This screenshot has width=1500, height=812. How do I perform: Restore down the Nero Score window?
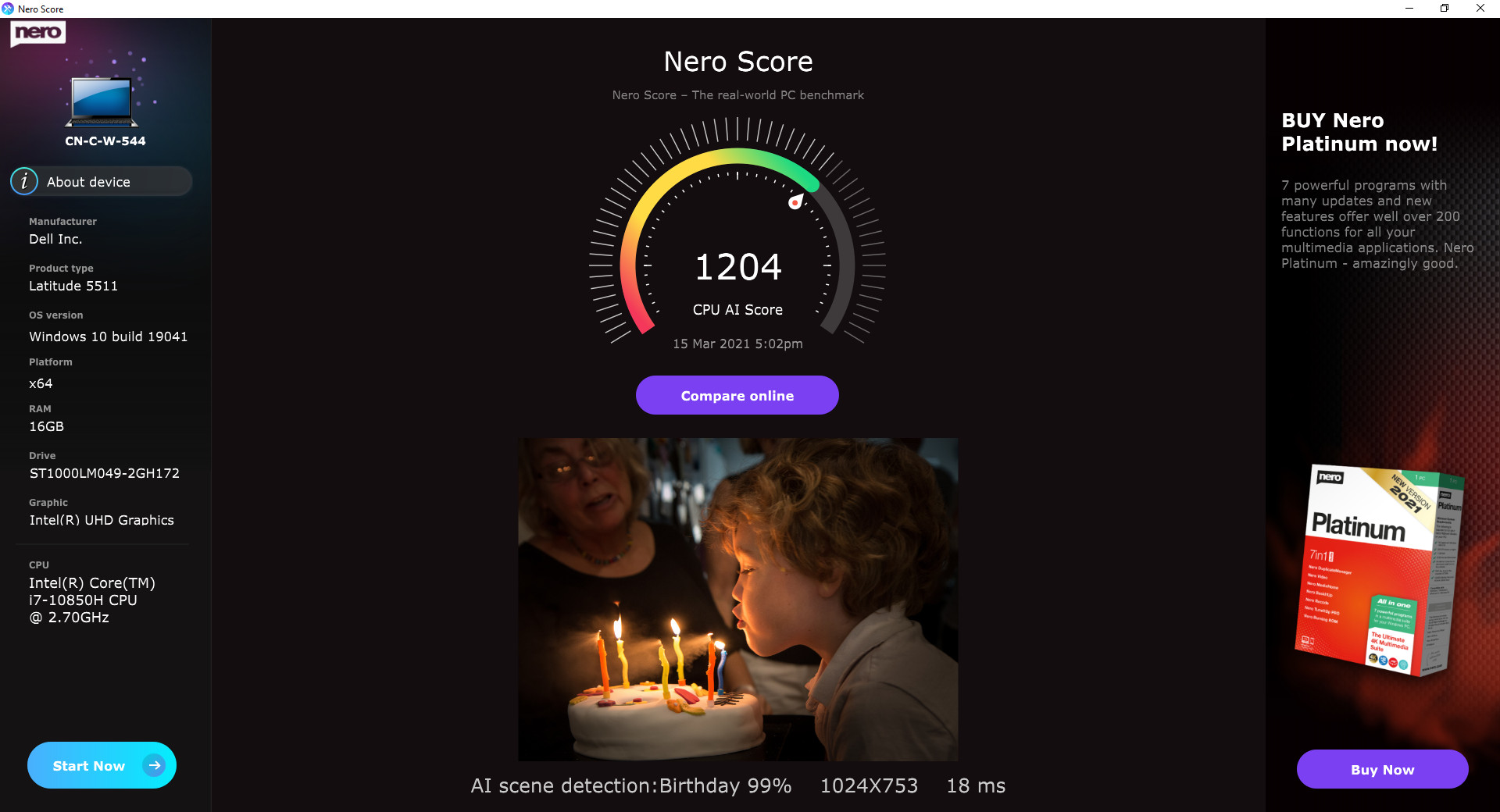point(1445,9)
